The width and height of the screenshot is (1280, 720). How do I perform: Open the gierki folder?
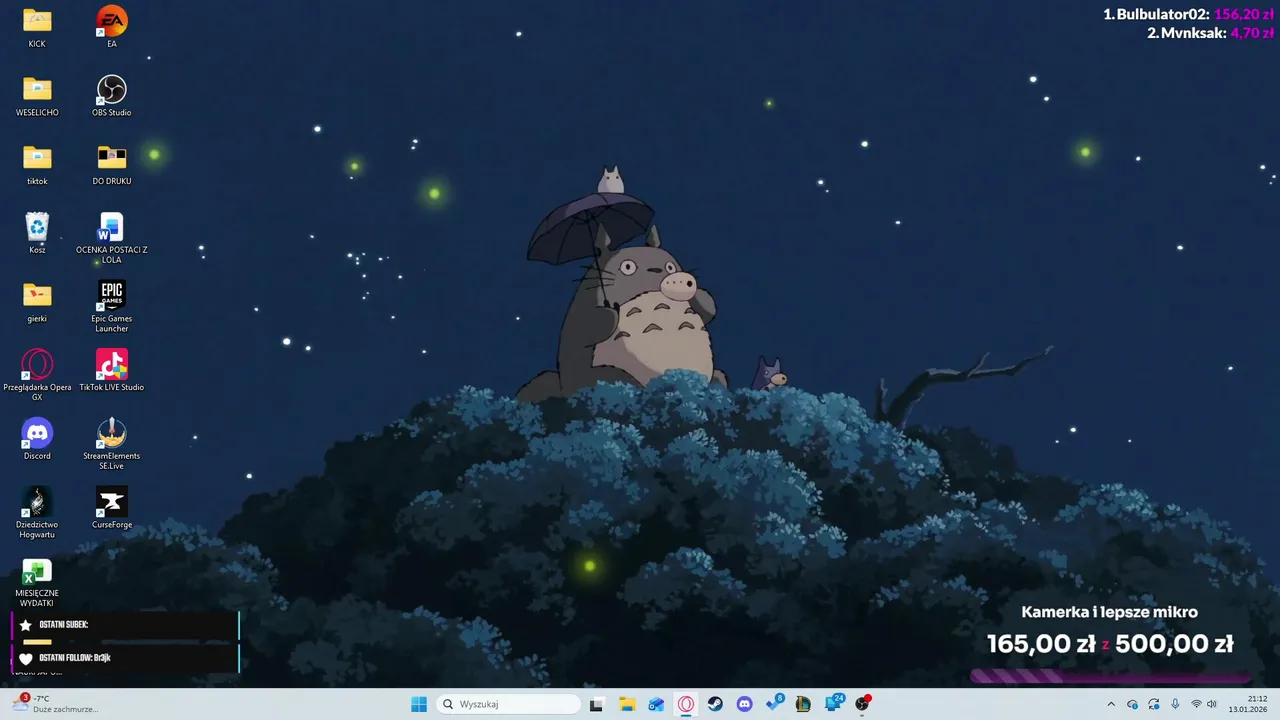coord(37,302)
